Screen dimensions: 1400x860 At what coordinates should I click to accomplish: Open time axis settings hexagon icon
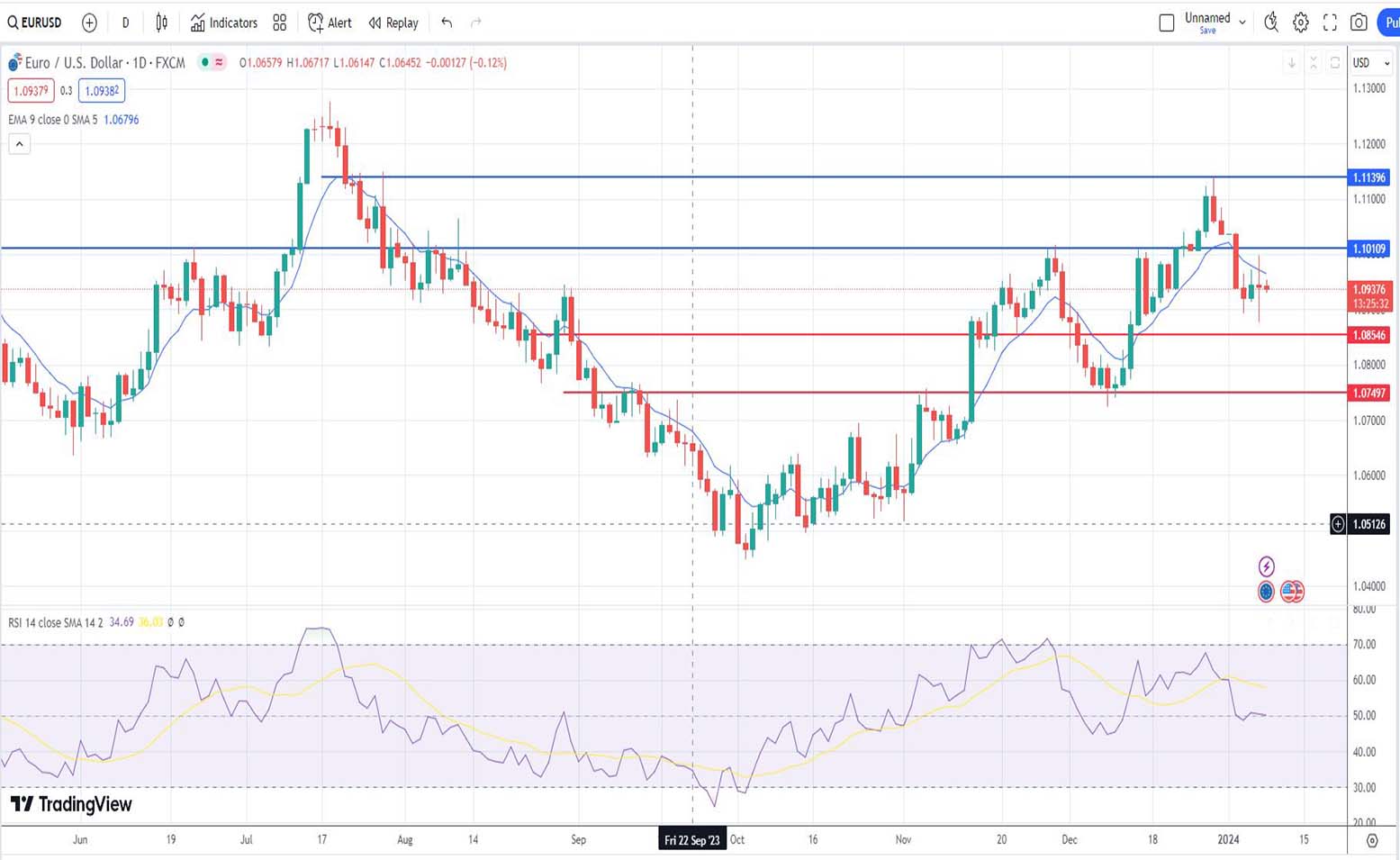point(1372,840)
